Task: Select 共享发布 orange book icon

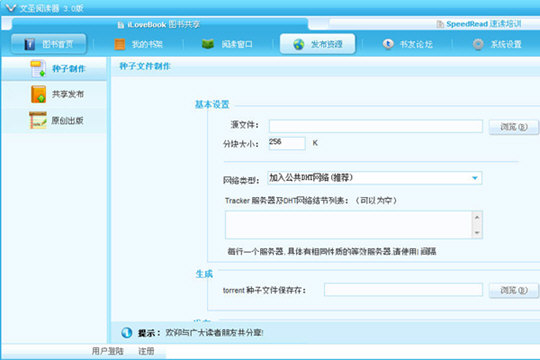Action: (x=38, y=94)
